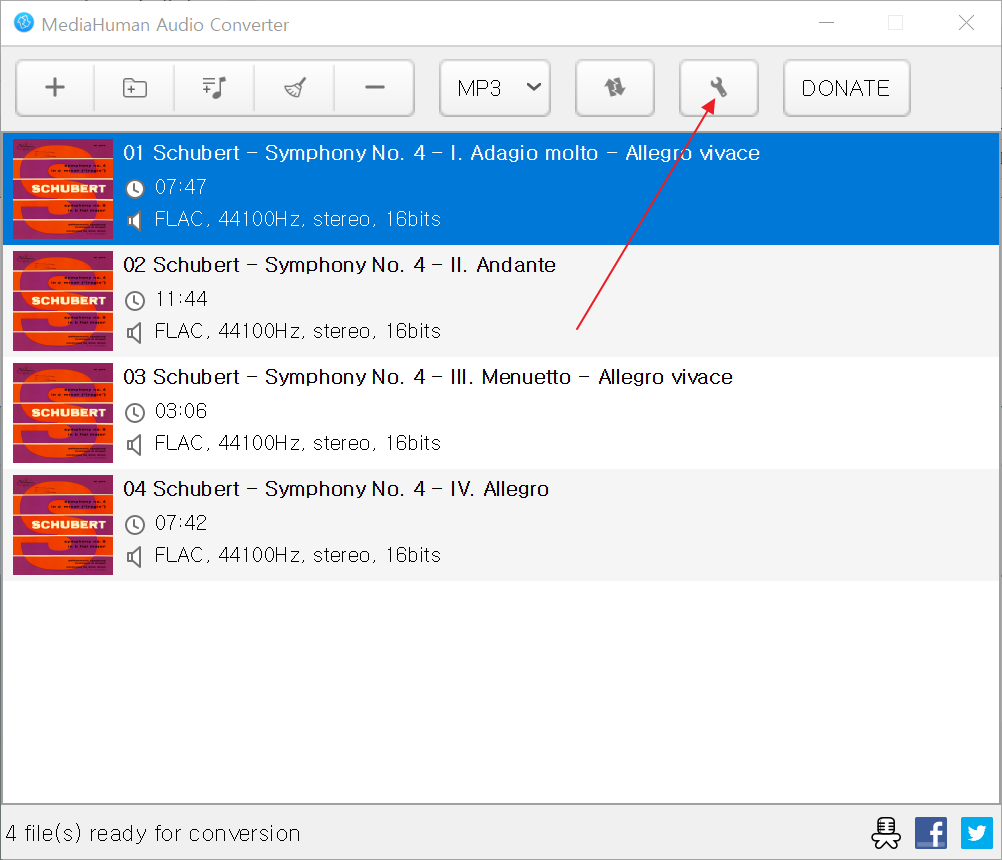1002x860 pixels.
Task: Open settings with the wrench icon
Action: pos(719,88)
